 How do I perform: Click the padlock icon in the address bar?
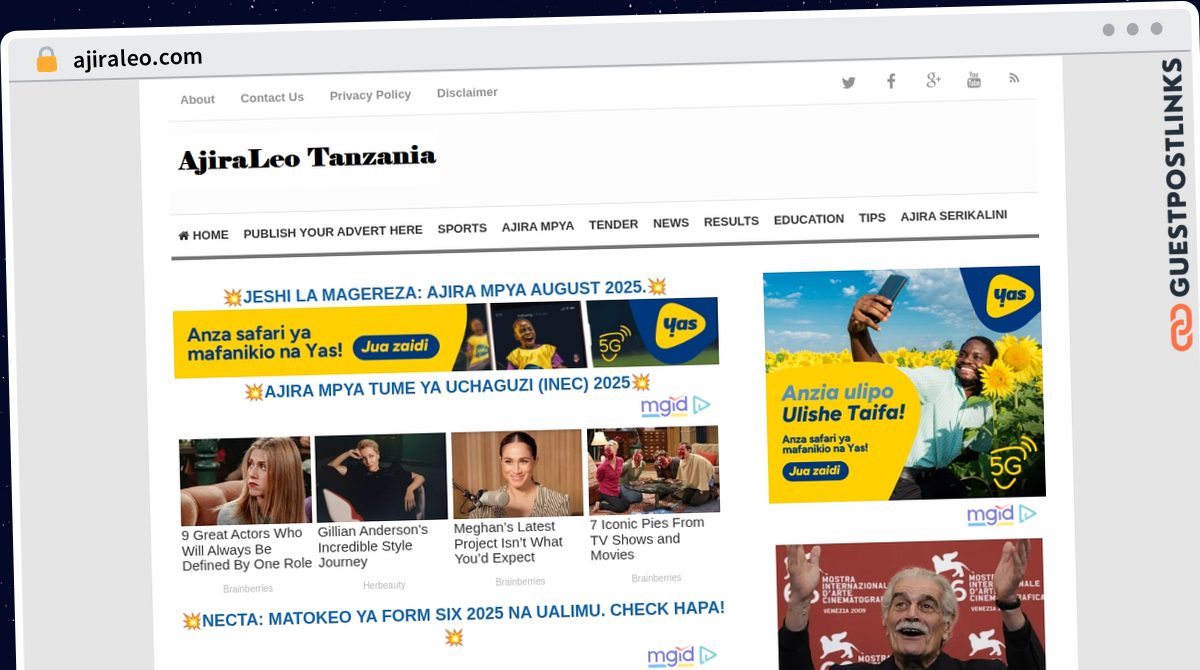click(46, 60)
